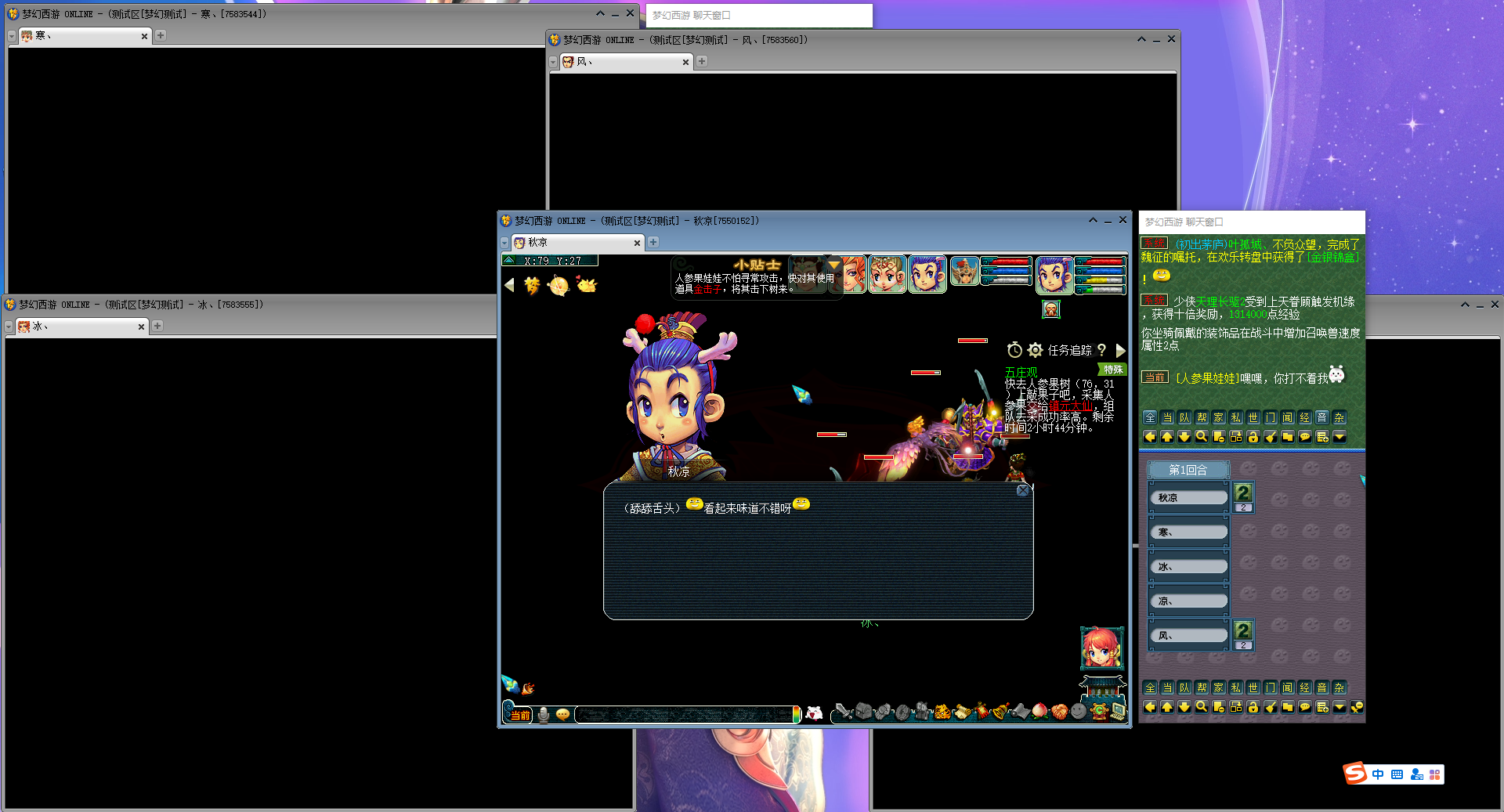Screen dimensions: 1504x812
Task: Toggle microphone voice input in chat bar
Action: point(544,715)
